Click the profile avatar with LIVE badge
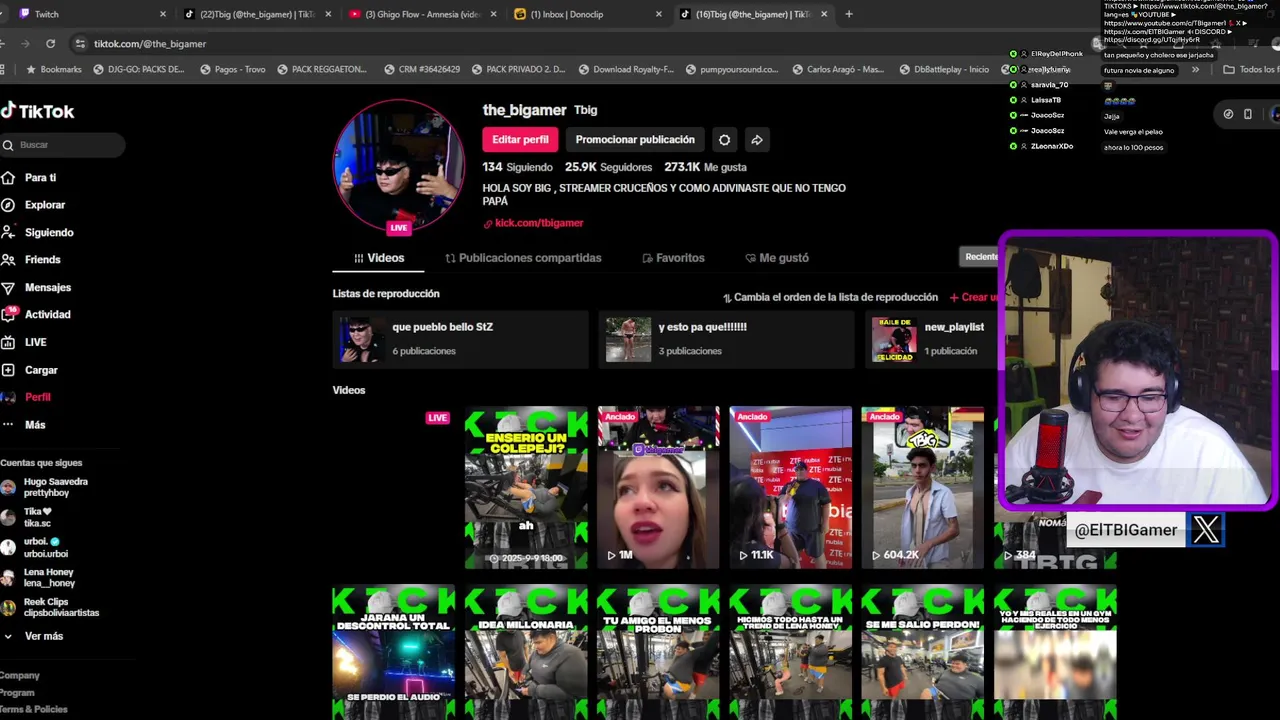Viewport: 1280px width, 720px height. tap(398, 165)
